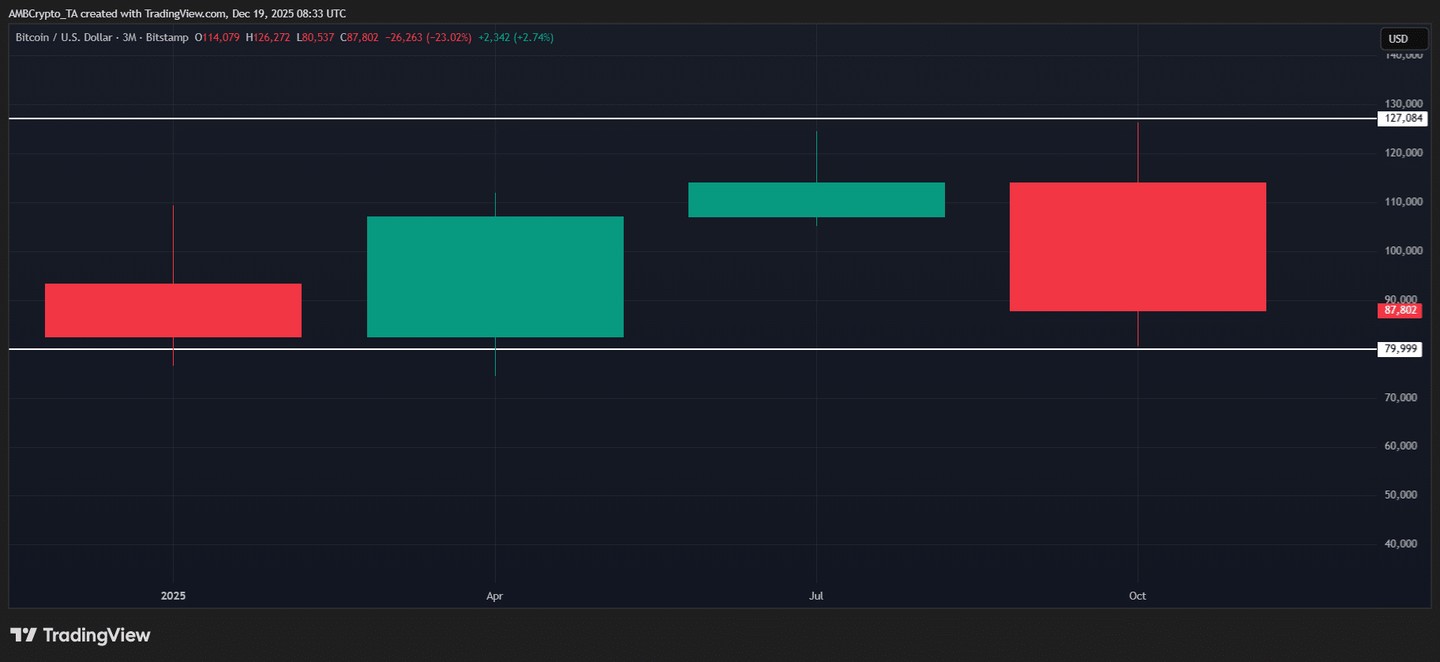
Task: Click the 79,999 horizontal line price label
Action: (x=1400, y=349)
